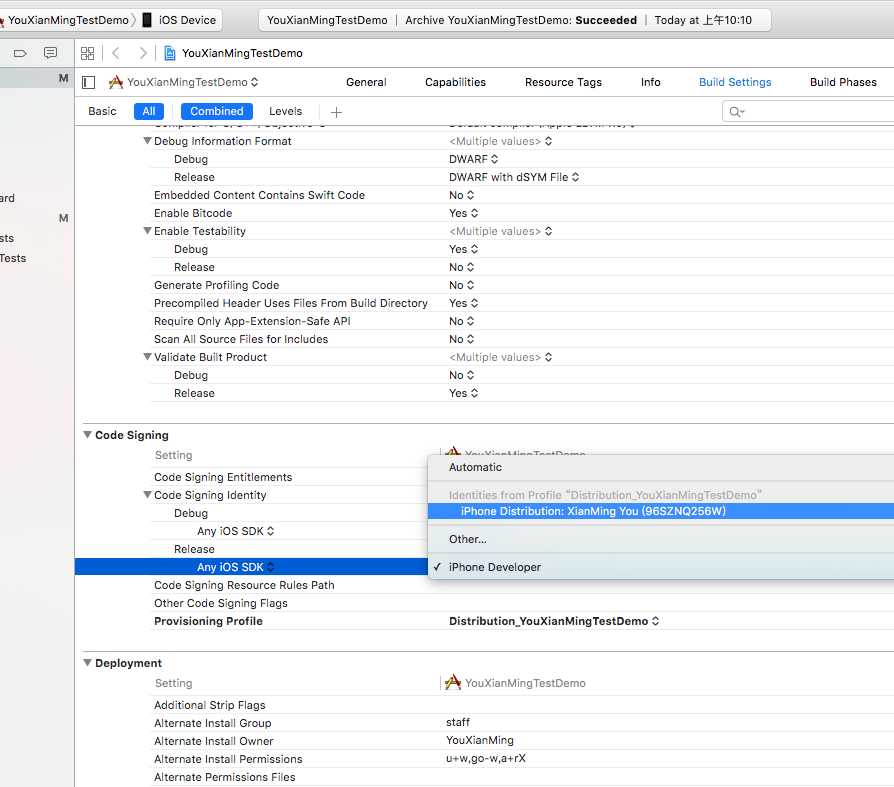Collapse the Deployment section
This screenshot has width=894, height=787.
click(x=87, y=663)
